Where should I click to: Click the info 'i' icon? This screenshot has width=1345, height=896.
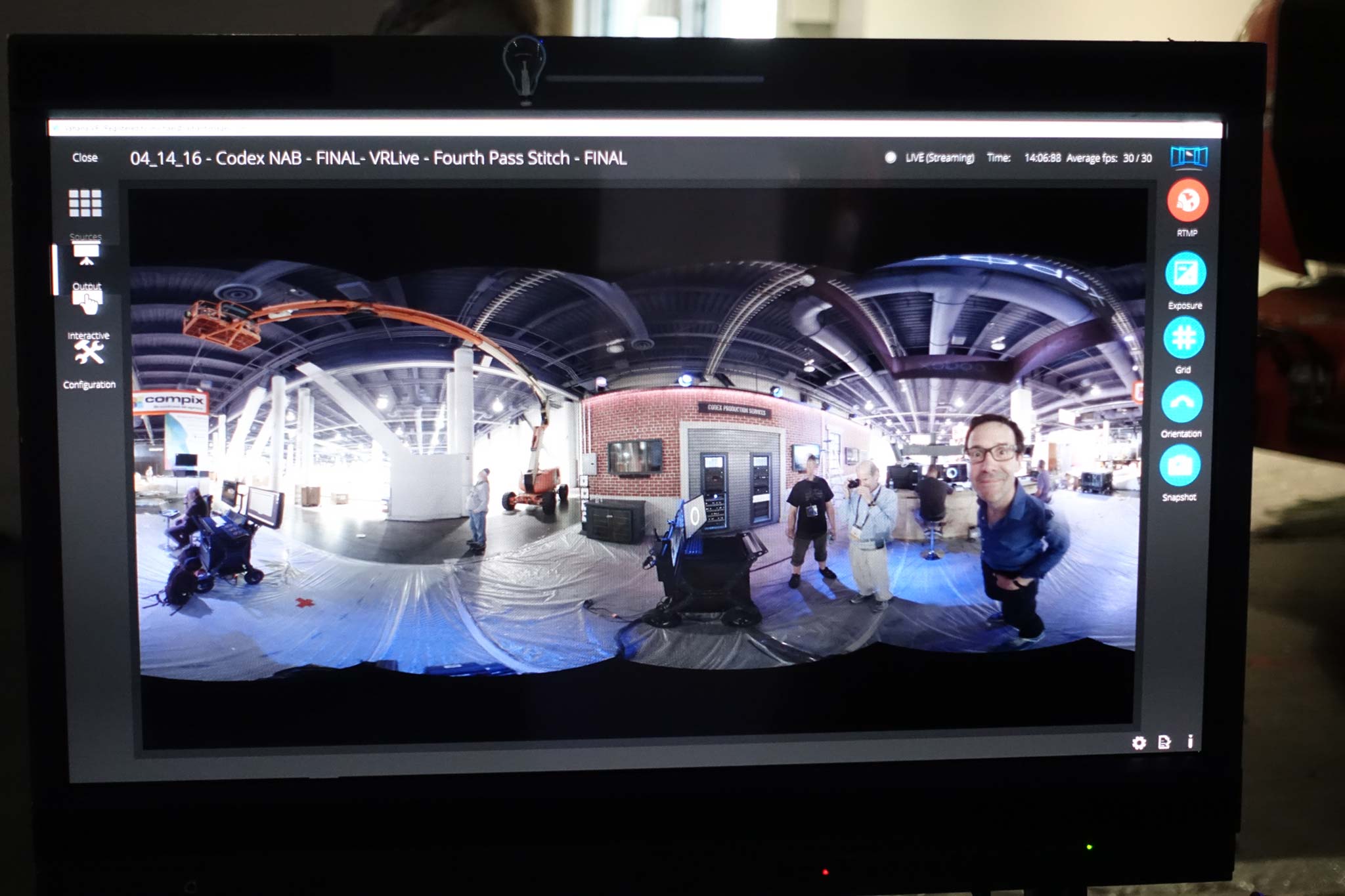(x=1190, y=741)
